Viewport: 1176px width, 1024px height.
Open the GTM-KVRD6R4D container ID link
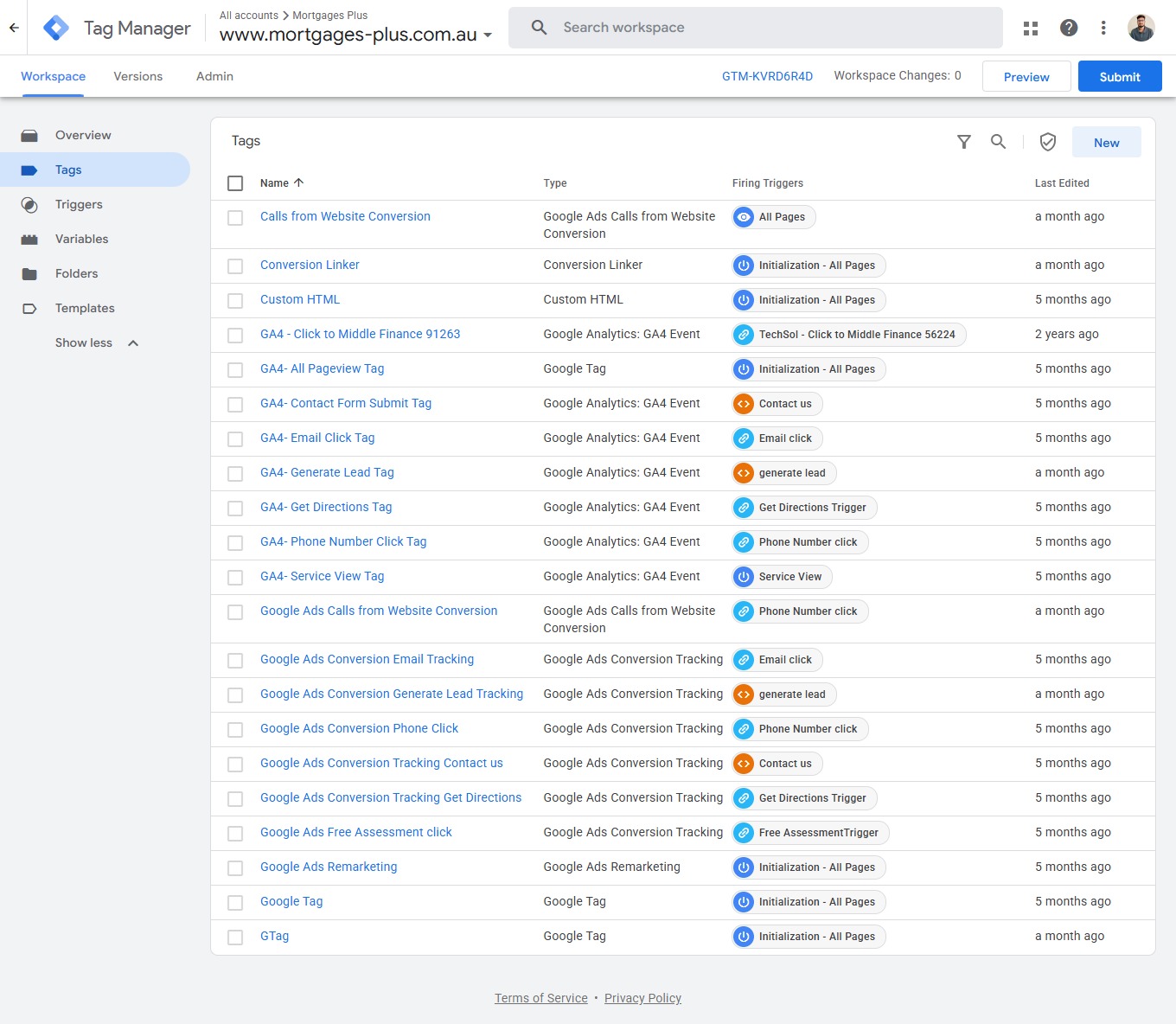[767, 76]
